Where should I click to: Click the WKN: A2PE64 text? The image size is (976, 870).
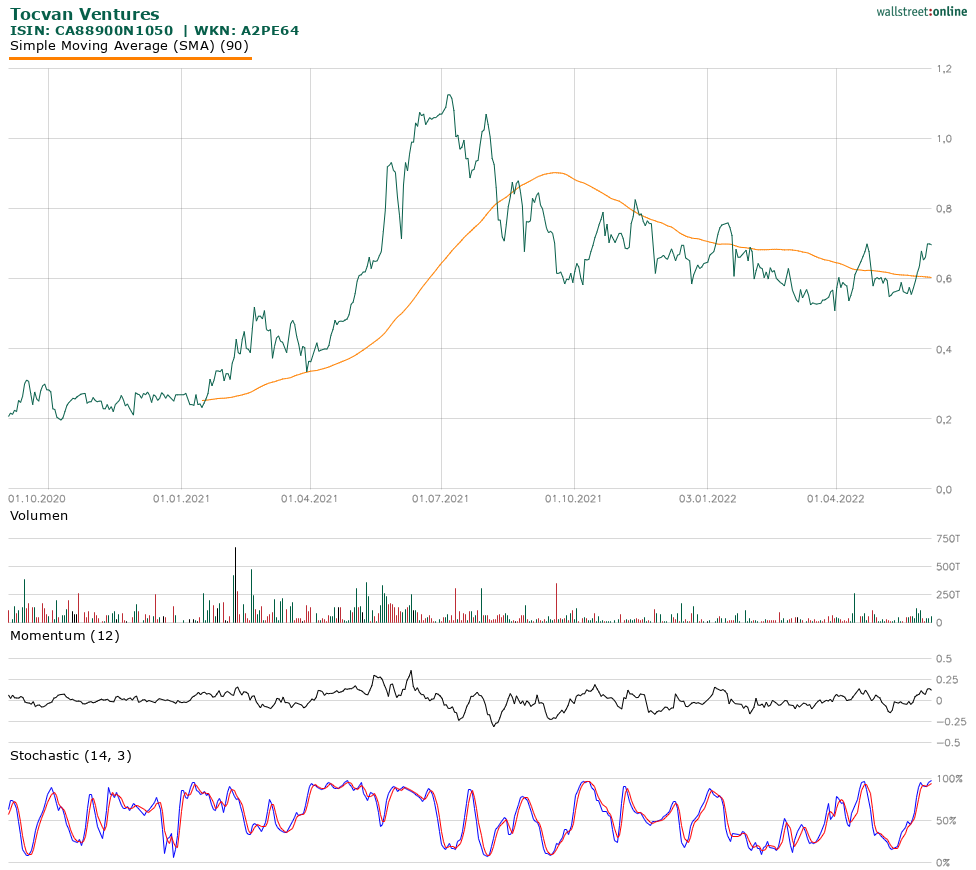coord(246,30)
